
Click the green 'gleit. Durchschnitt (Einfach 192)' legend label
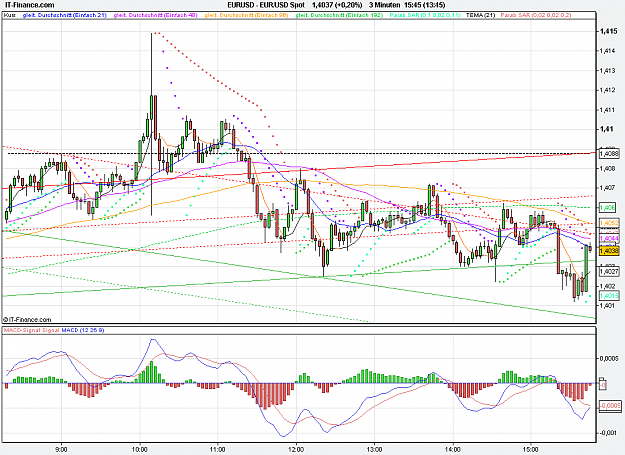click(x=339, y=15)
